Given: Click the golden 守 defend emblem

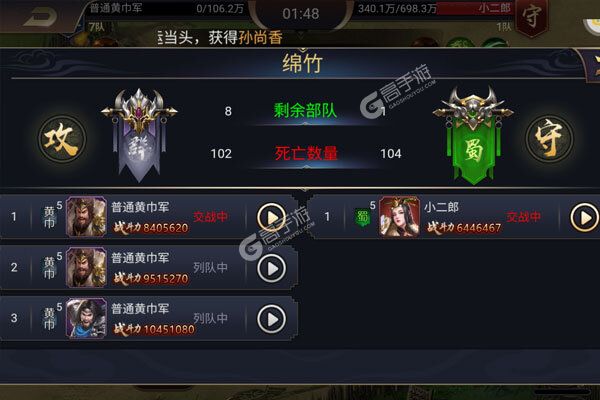Looking at the screenshot, I should click(549, 139).
